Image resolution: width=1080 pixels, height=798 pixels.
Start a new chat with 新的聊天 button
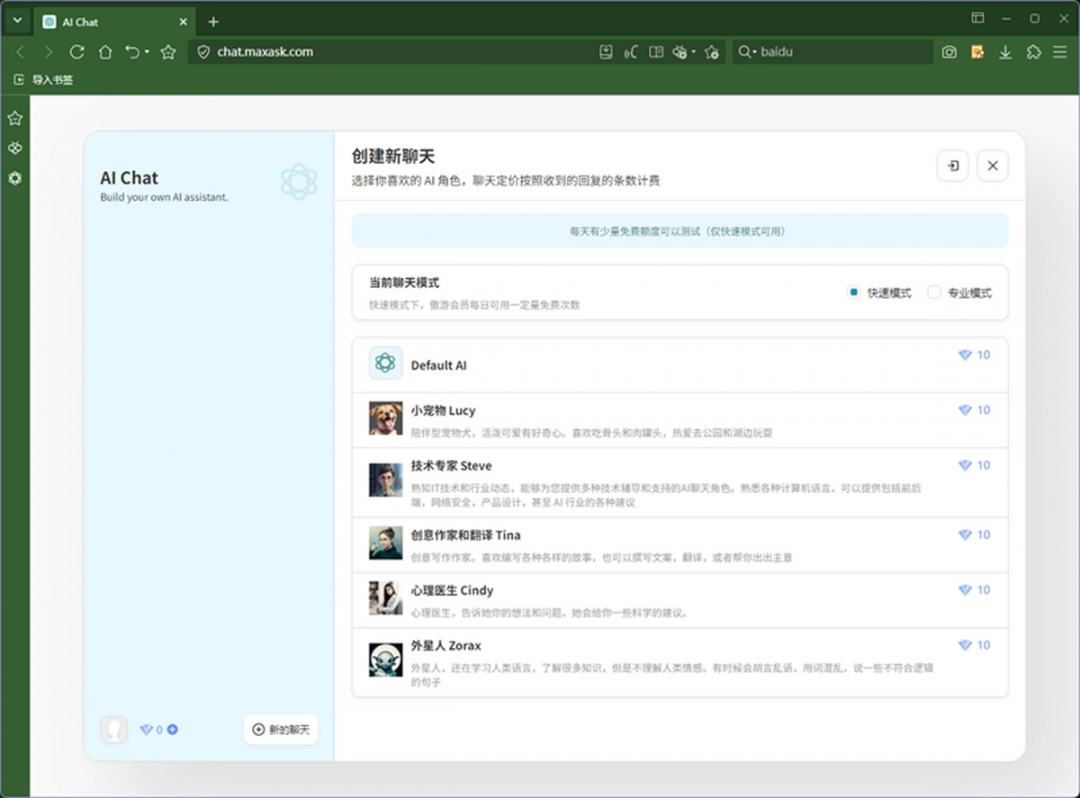279,730
